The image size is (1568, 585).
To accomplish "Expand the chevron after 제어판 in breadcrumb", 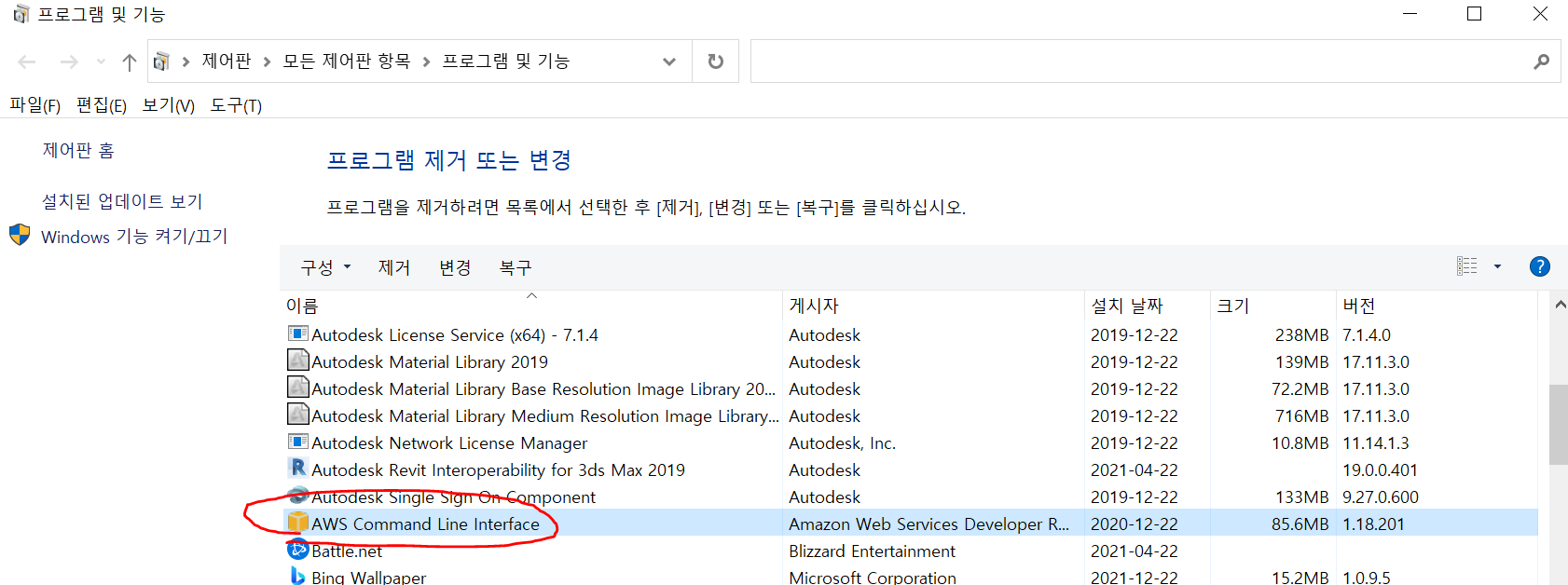I will pos(267,61).
